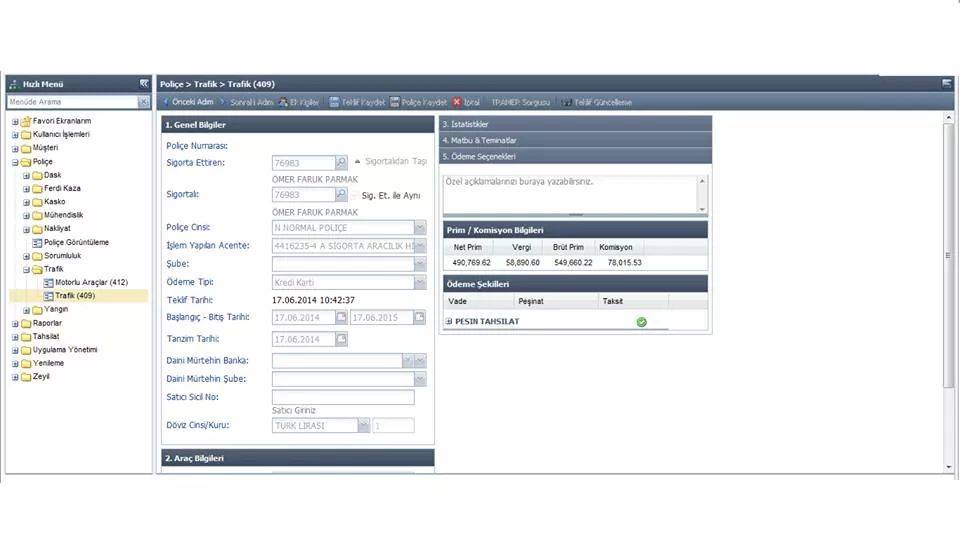Collapse the Poliçe folder
Screen dimensions: 960x539
coord(15,162)
